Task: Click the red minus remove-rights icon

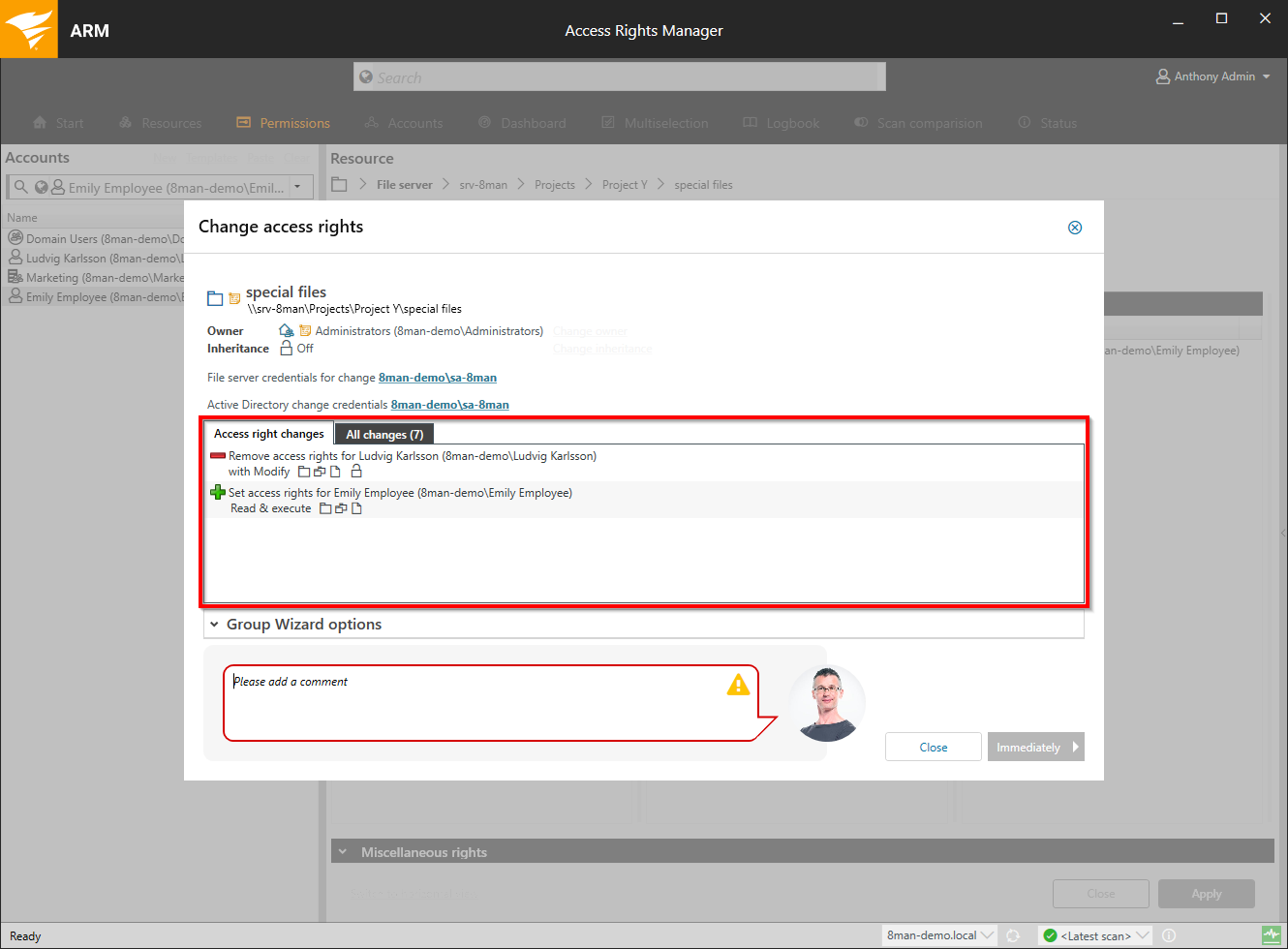Action: 218,456
